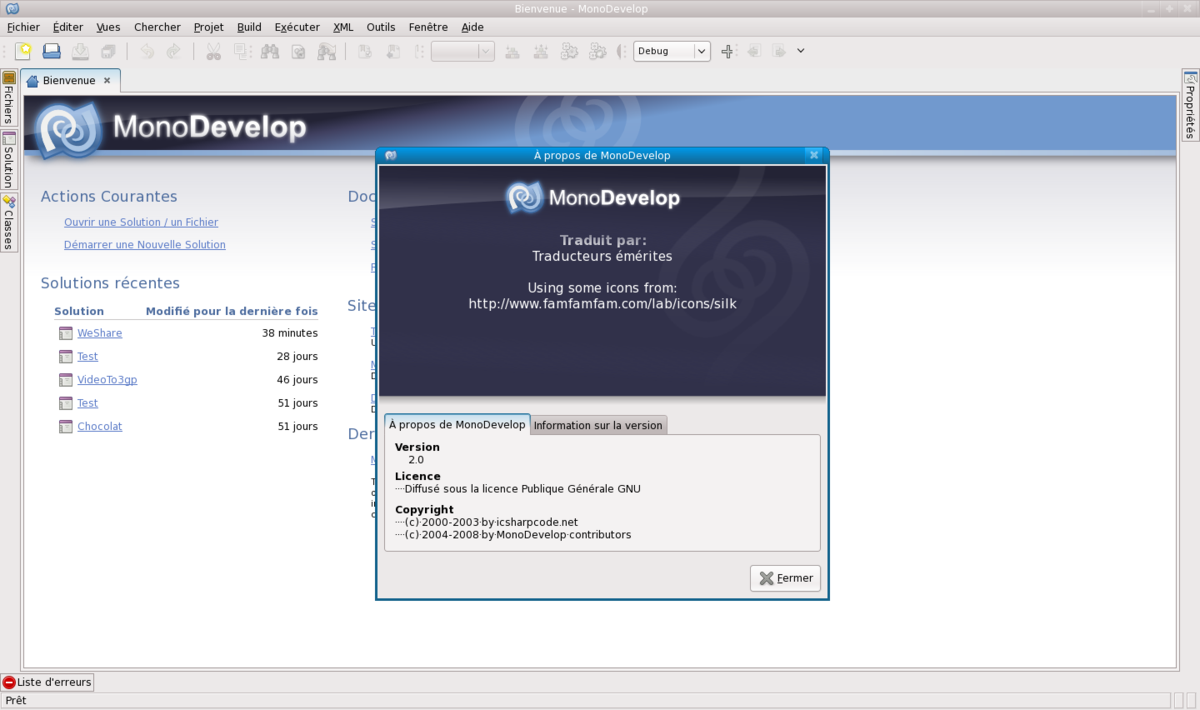Click the Copy icon next to scissors
Screen dimensions: 1200x710
[x=240, y=51]
